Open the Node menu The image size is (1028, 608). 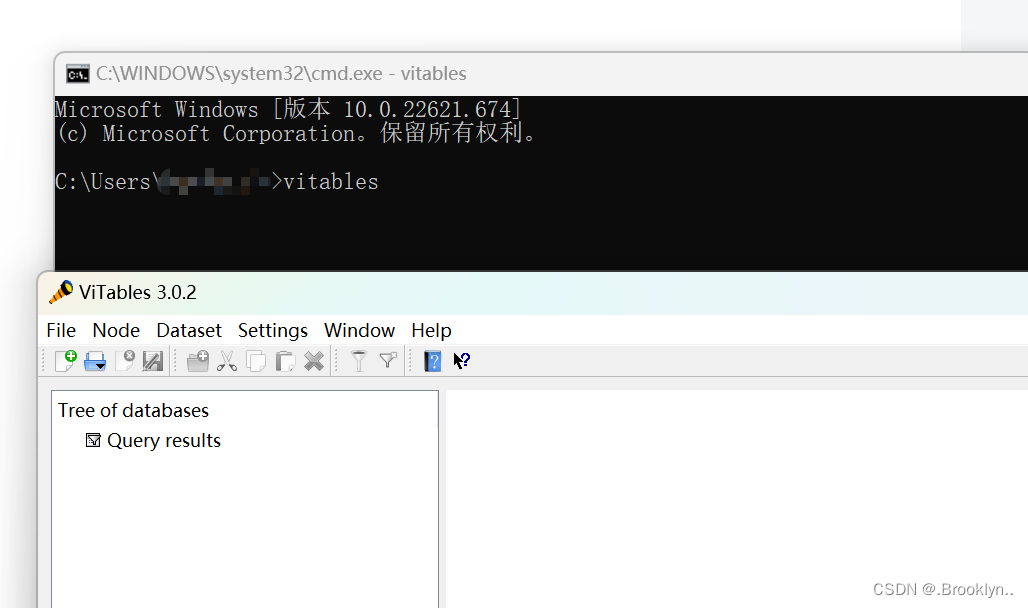[x=116, y=330]
